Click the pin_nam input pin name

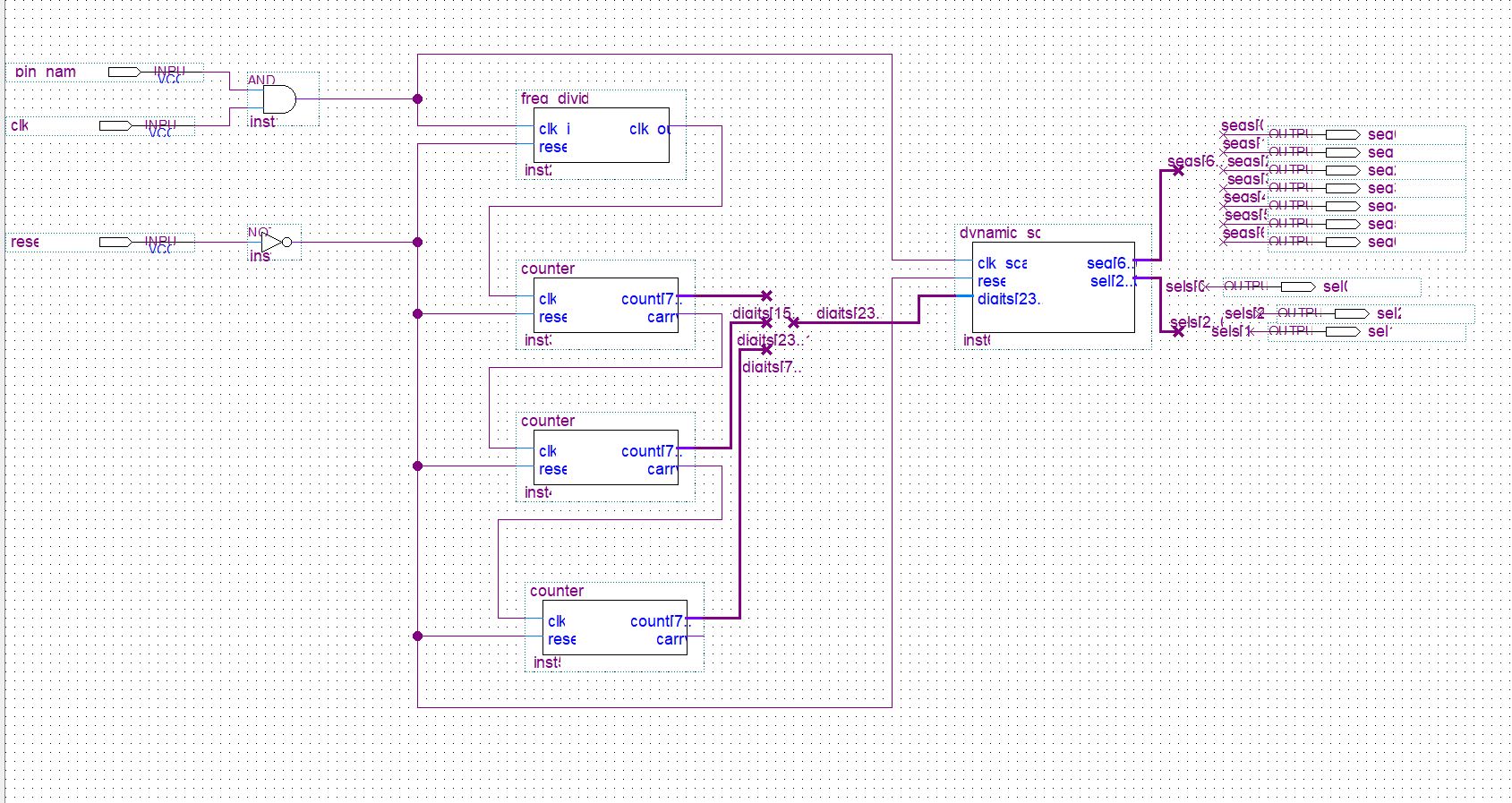pos(46,72)
